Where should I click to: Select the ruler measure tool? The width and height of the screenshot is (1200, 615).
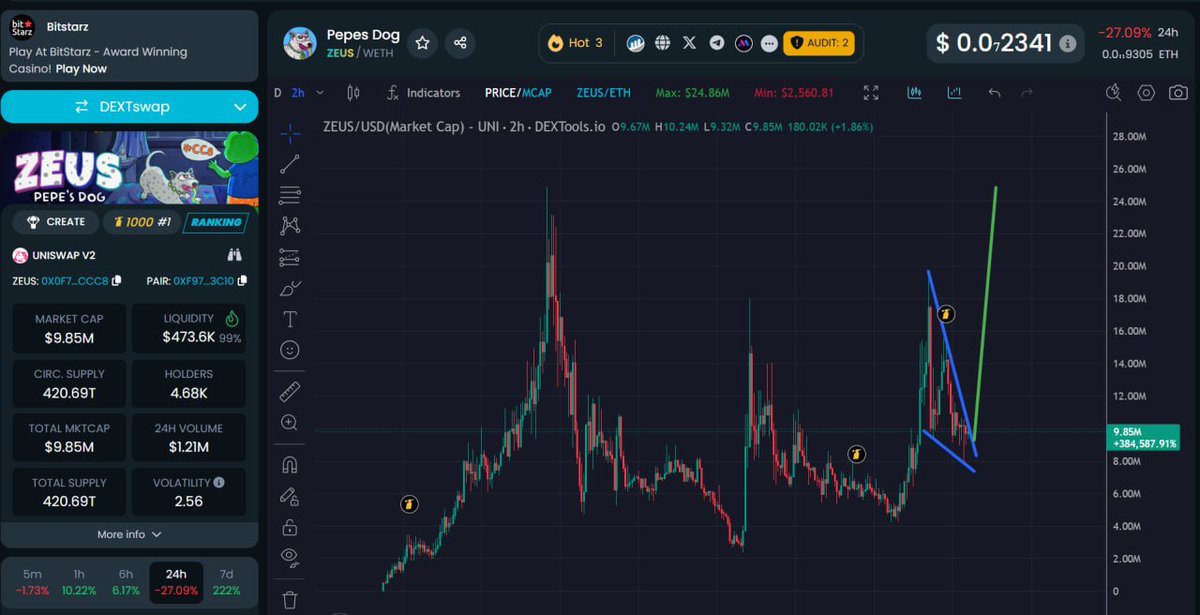coord(290,391)
